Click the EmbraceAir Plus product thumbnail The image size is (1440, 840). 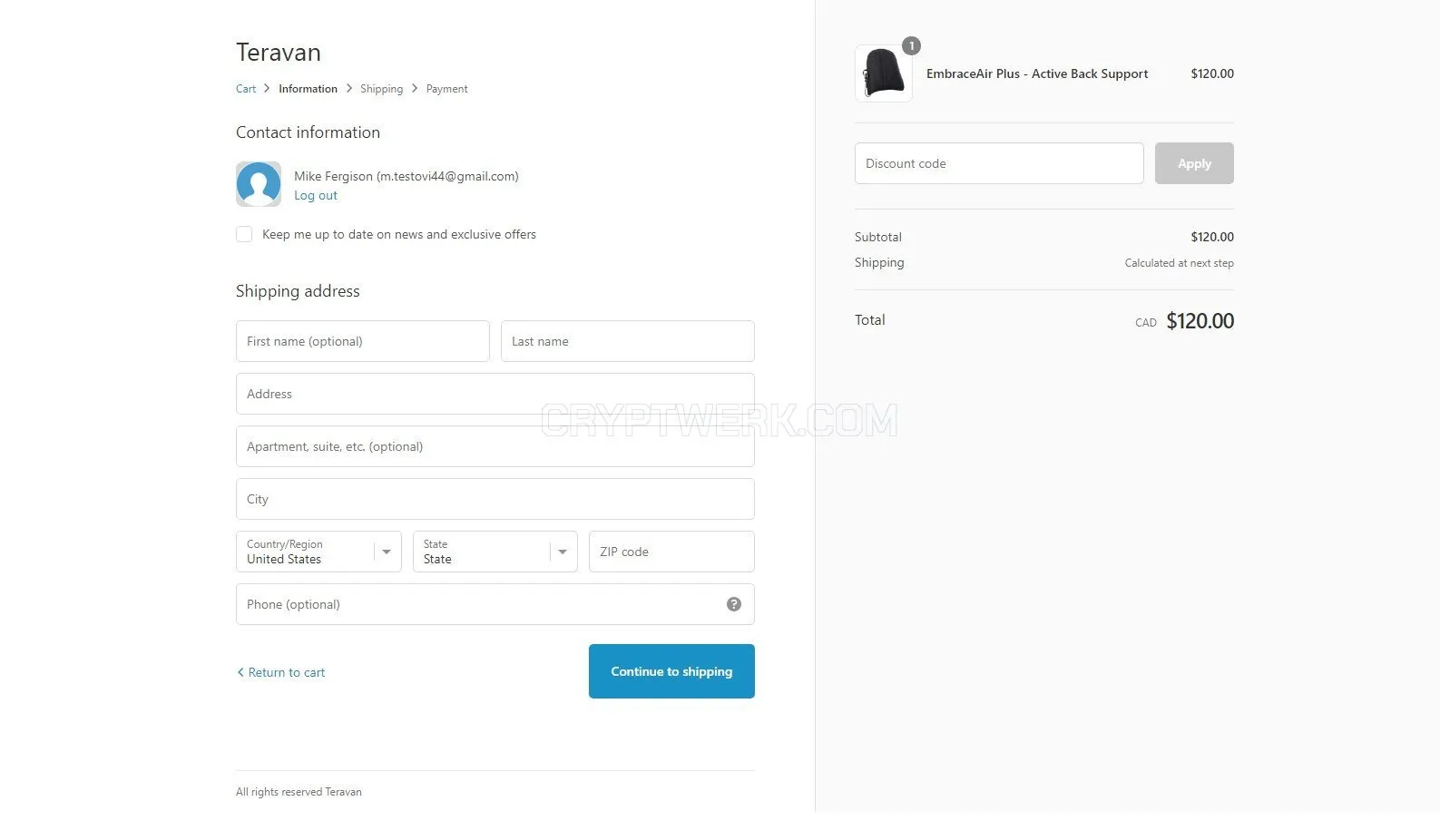tap(884, 73)
